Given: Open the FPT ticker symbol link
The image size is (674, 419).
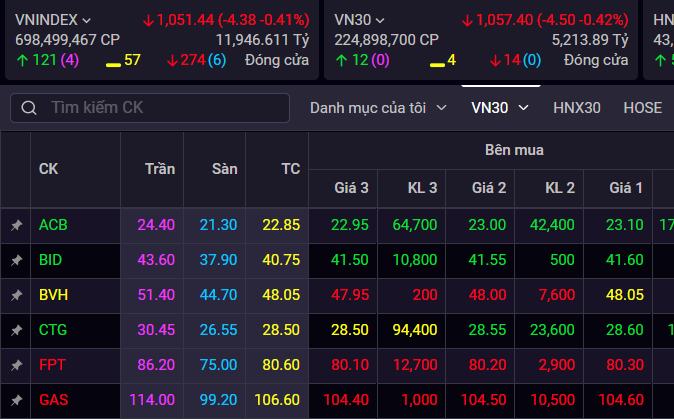Looking at the screenshot, I should (x=52, y=365).
